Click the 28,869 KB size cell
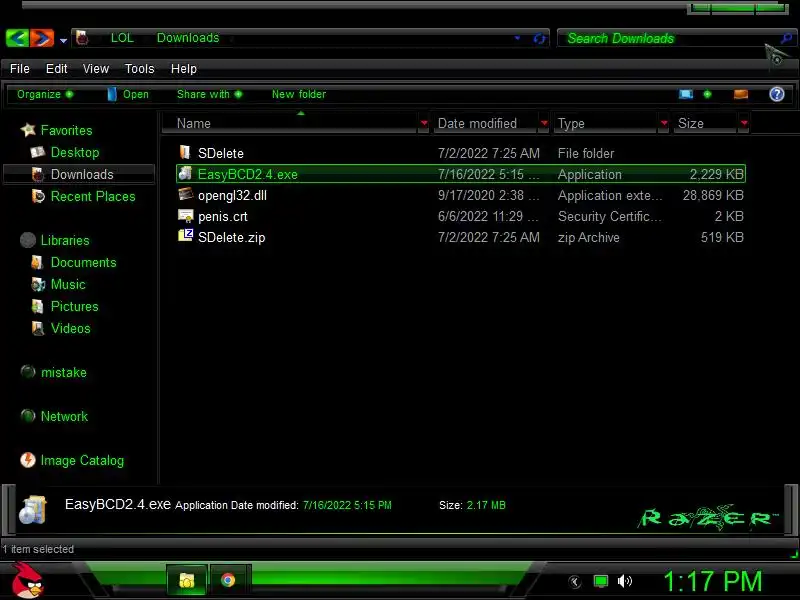800x600 pixels. (x=713, y=195)
